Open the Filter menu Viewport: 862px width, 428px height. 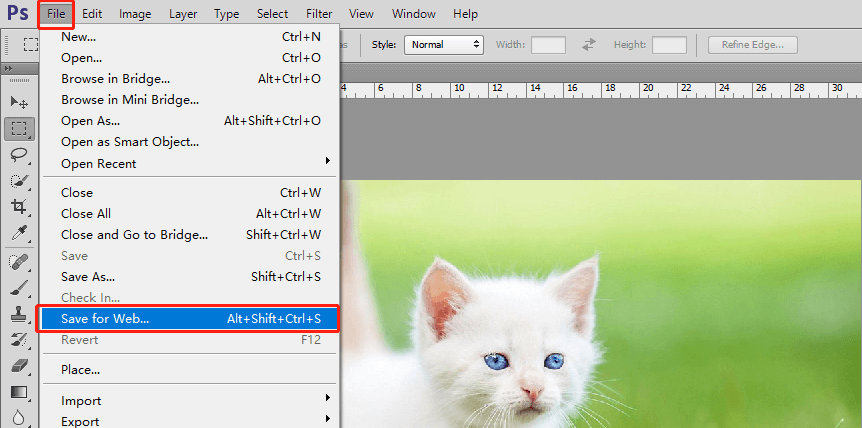pyautogui.click(x=319, y=14)
